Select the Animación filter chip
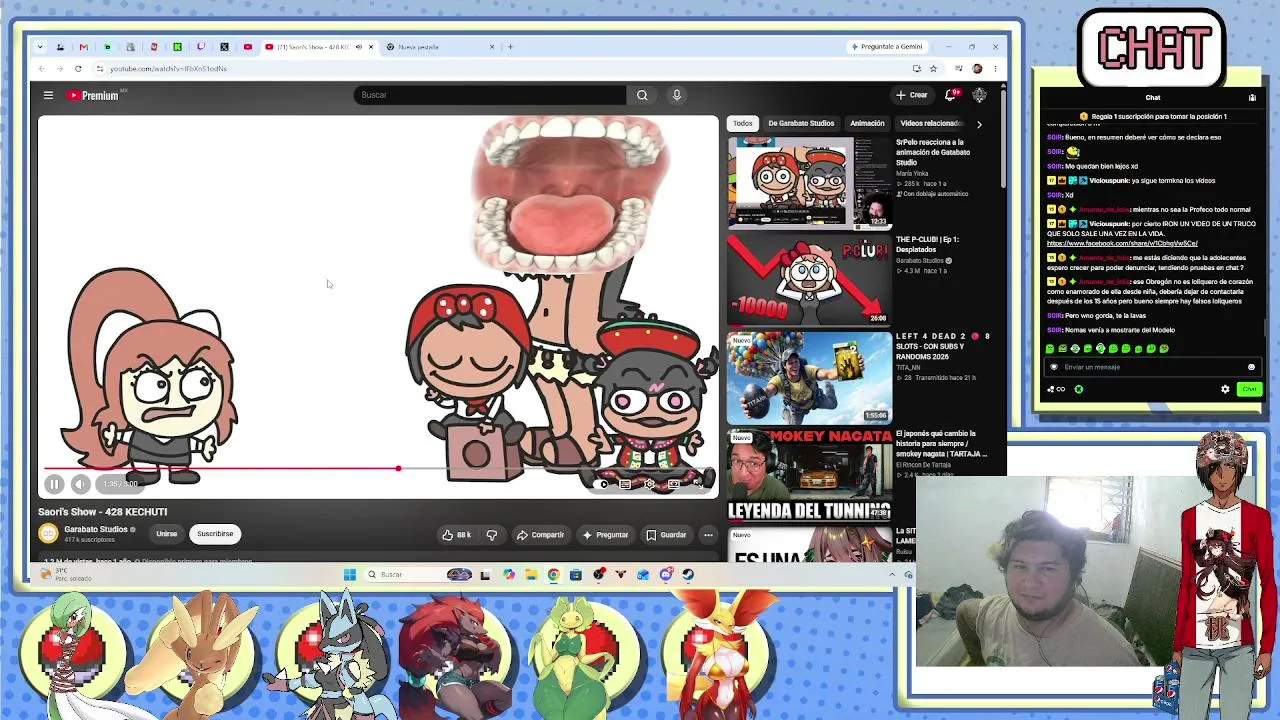Image resolution: width=1280 pixels, height=720 pixels. [867, 123]
